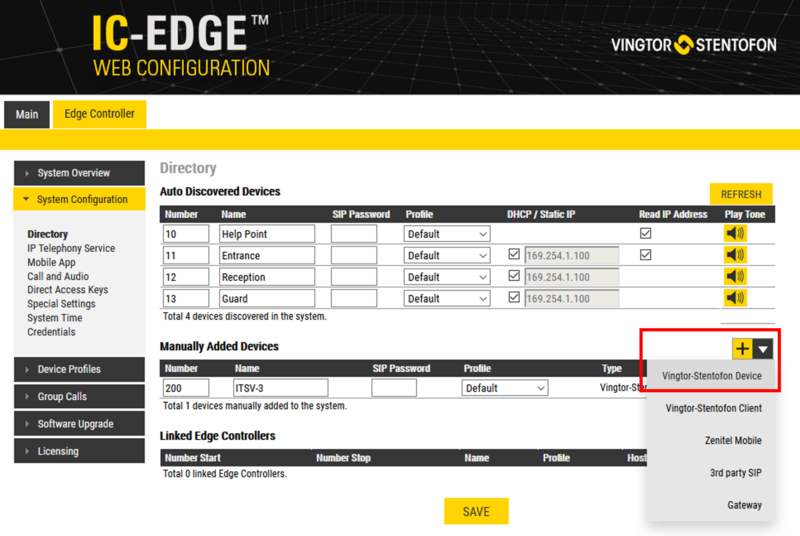
Task: Toggle static IP checkbox for Reception
Action: tap(514, 275)
